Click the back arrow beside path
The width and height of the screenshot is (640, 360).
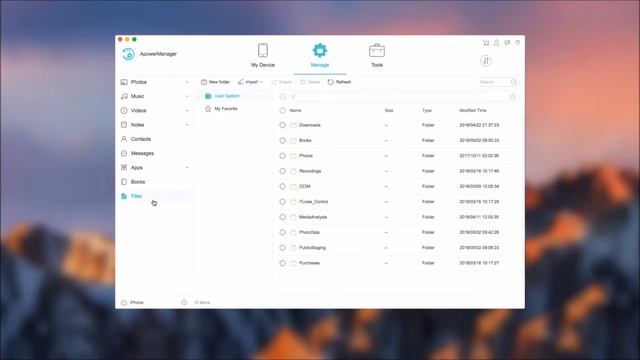282,97
